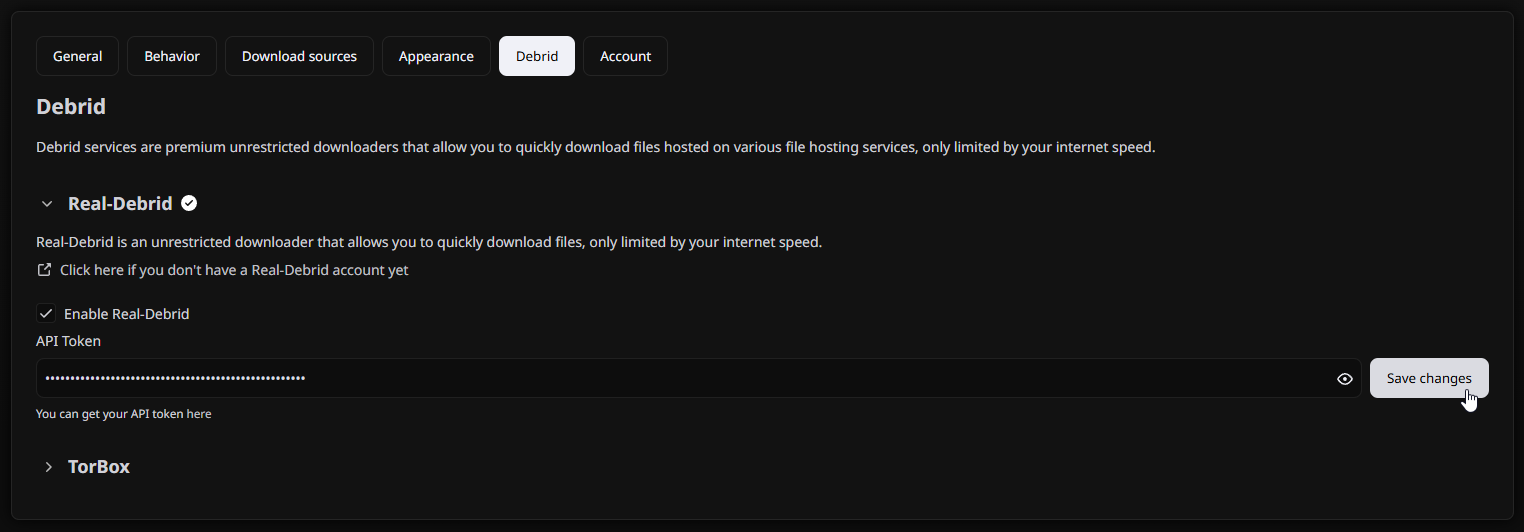Screen dimensions: 1524x532
Task: Switch to the General tab
Action: [77, 56]
